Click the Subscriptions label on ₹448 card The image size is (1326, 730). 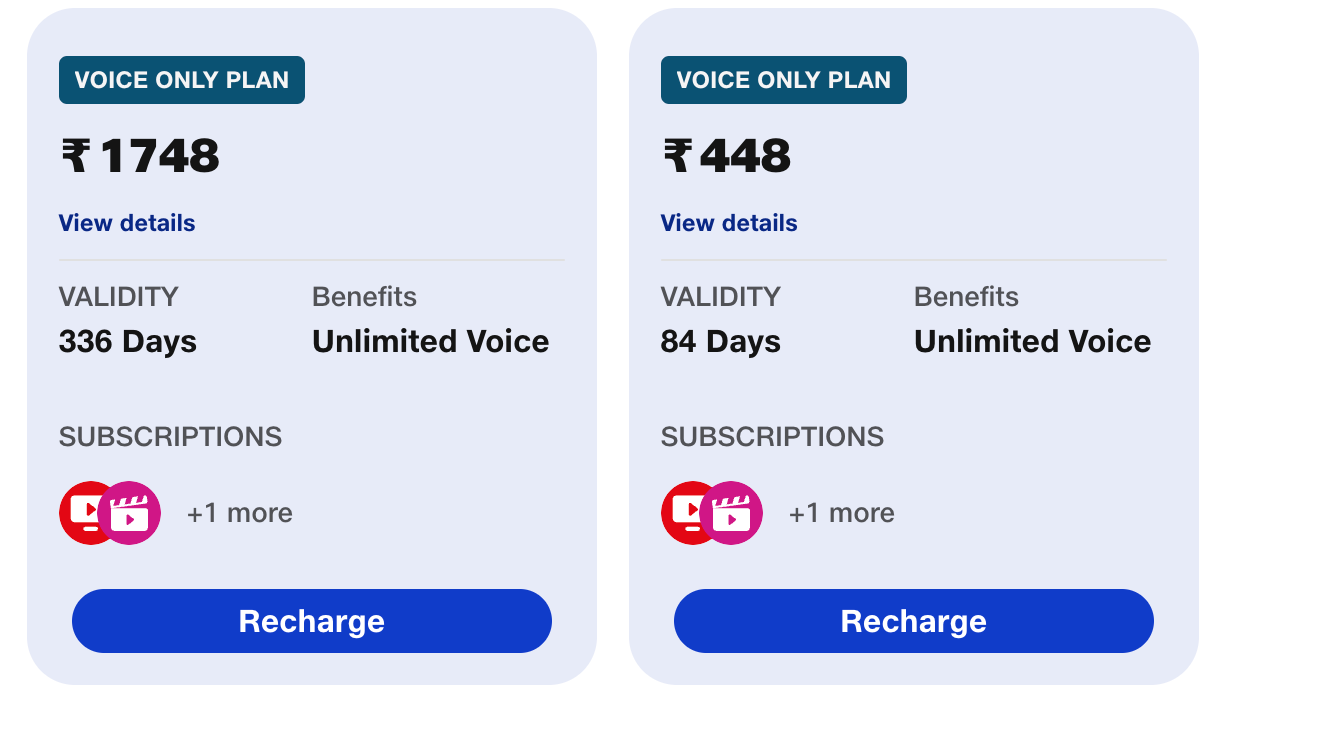pos(773,437)
